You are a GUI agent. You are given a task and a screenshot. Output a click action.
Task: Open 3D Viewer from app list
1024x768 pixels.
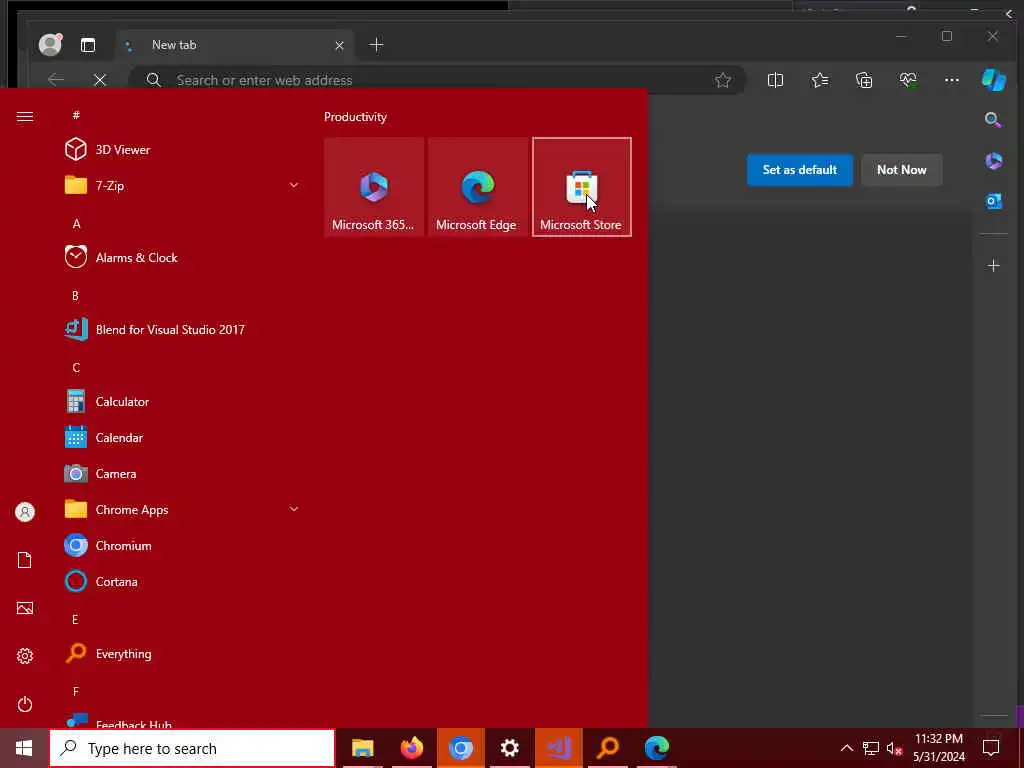point(183,150)
